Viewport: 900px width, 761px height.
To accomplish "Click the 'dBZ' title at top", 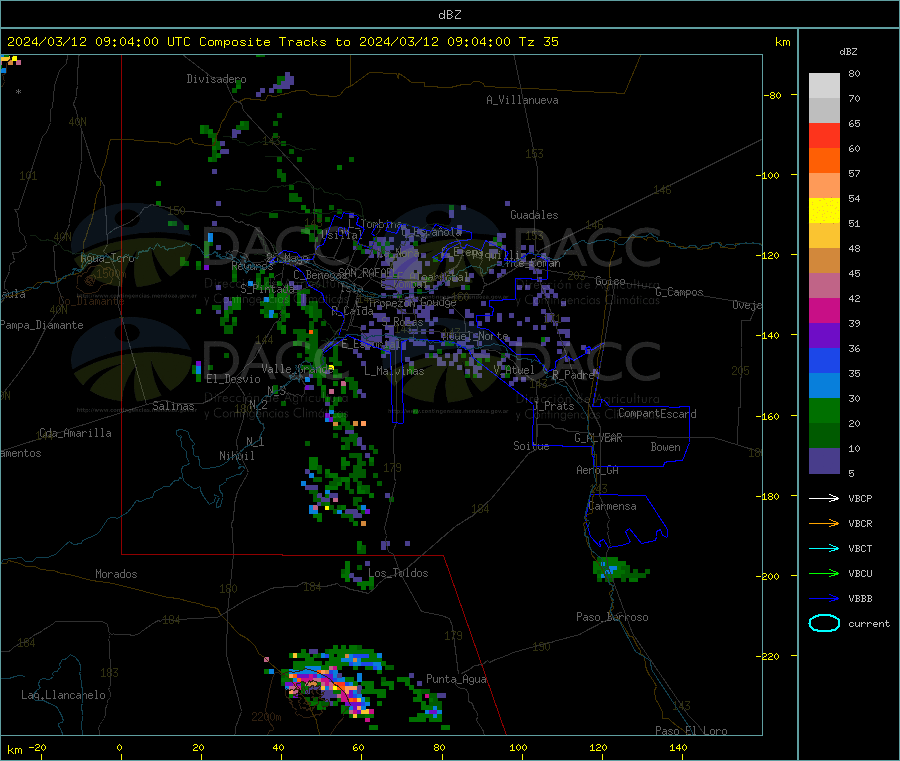I will [449, 15].
